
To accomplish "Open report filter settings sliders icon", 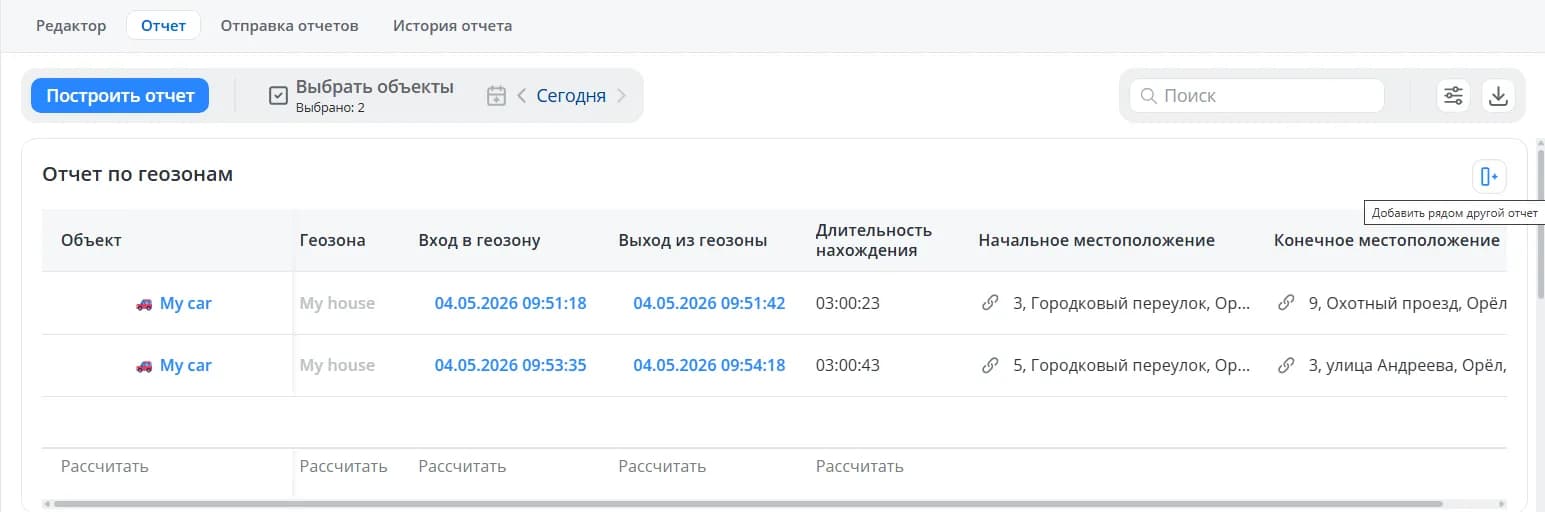I will click(1453, 96).
